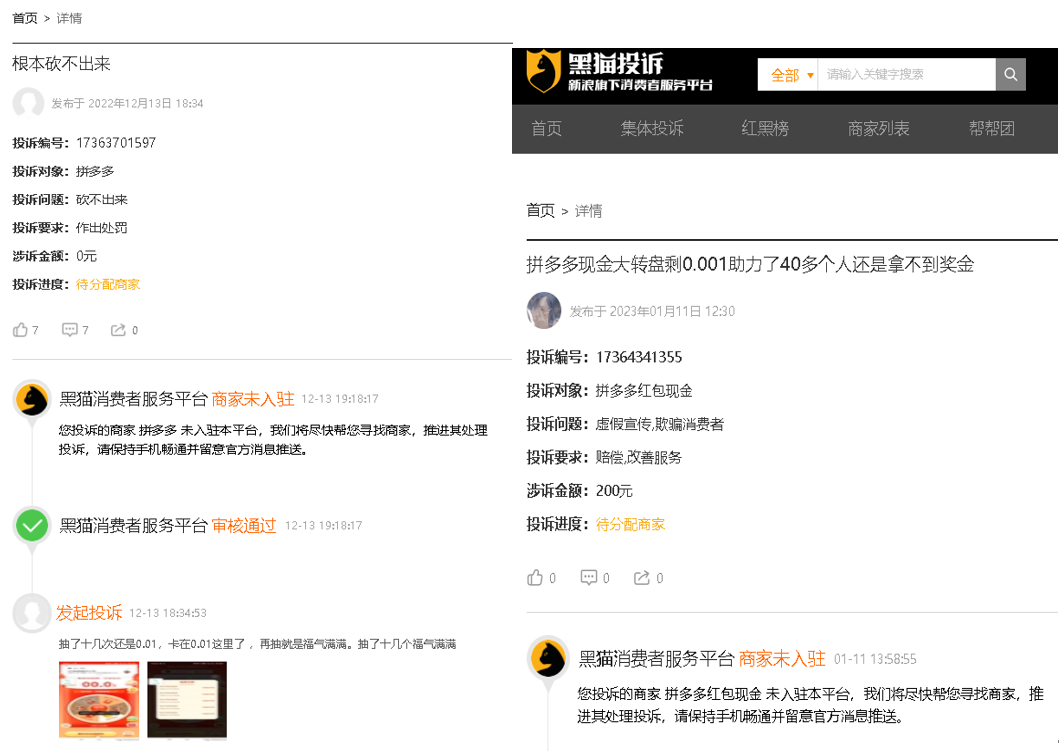
Task: Click 待分配商家 status for complaint 17364341355
Action: click(x=630, y=524)
